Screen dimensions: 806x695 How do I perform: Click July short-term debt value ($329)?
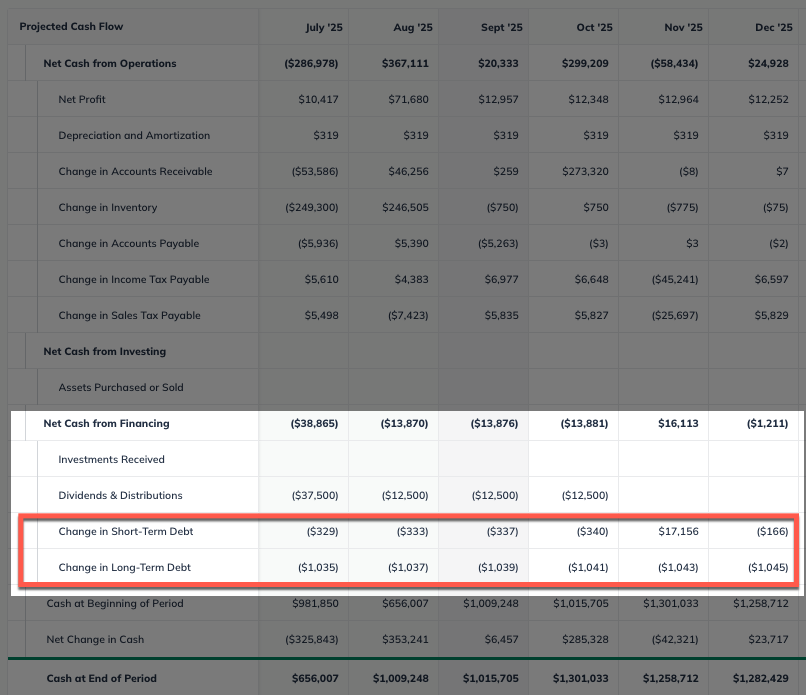(322, 531)
